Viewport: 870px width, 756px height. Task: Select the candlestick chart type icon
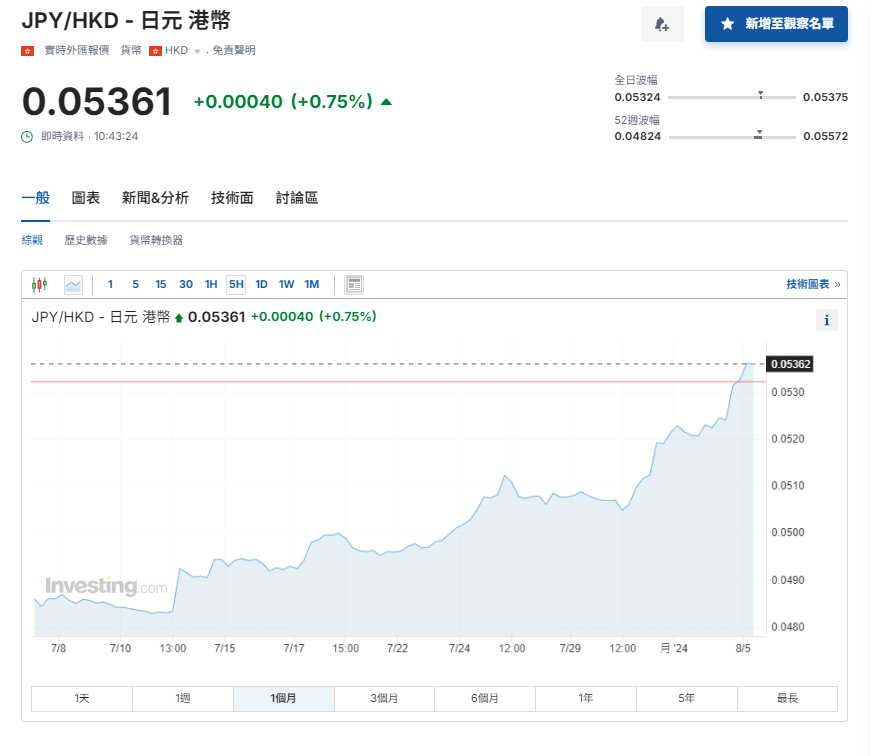(x=39, y=284)
